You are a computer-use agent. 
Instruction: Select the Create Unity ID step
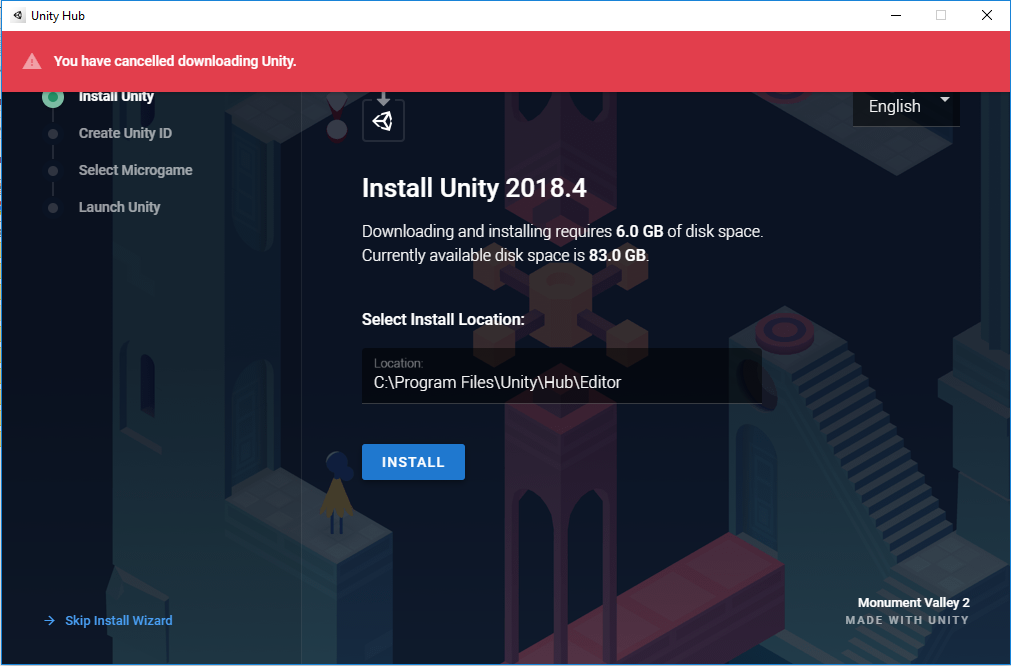point(125,133)
